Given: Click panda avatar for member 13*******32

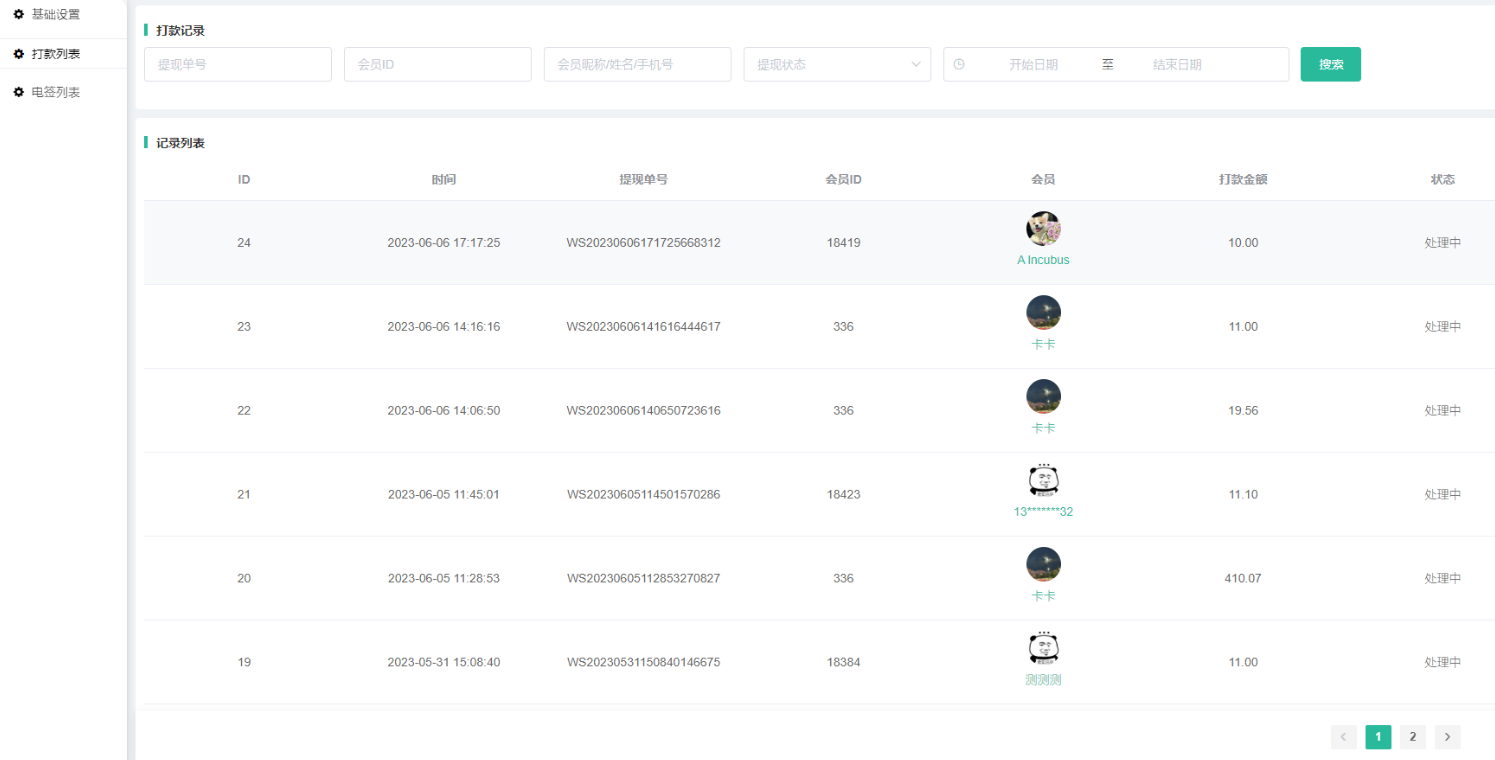Looking at the screenshot, I should 1043,480.
